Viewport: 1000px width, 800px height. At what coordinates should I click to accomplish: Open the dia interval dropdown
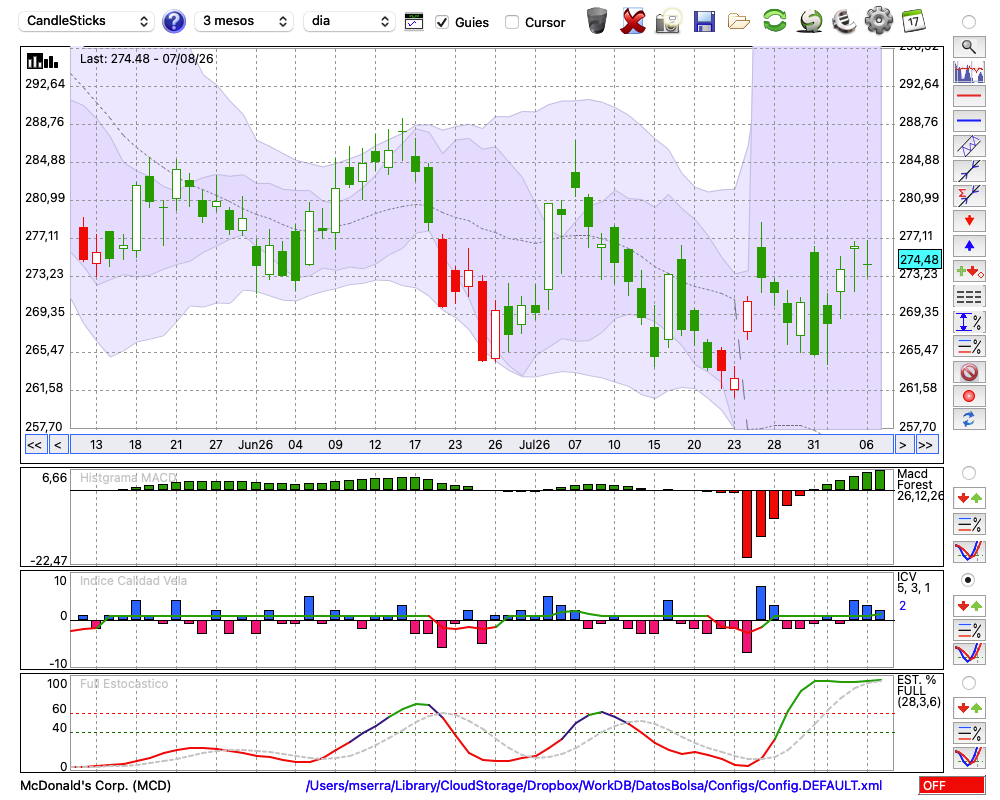click(x=349, y=21)
